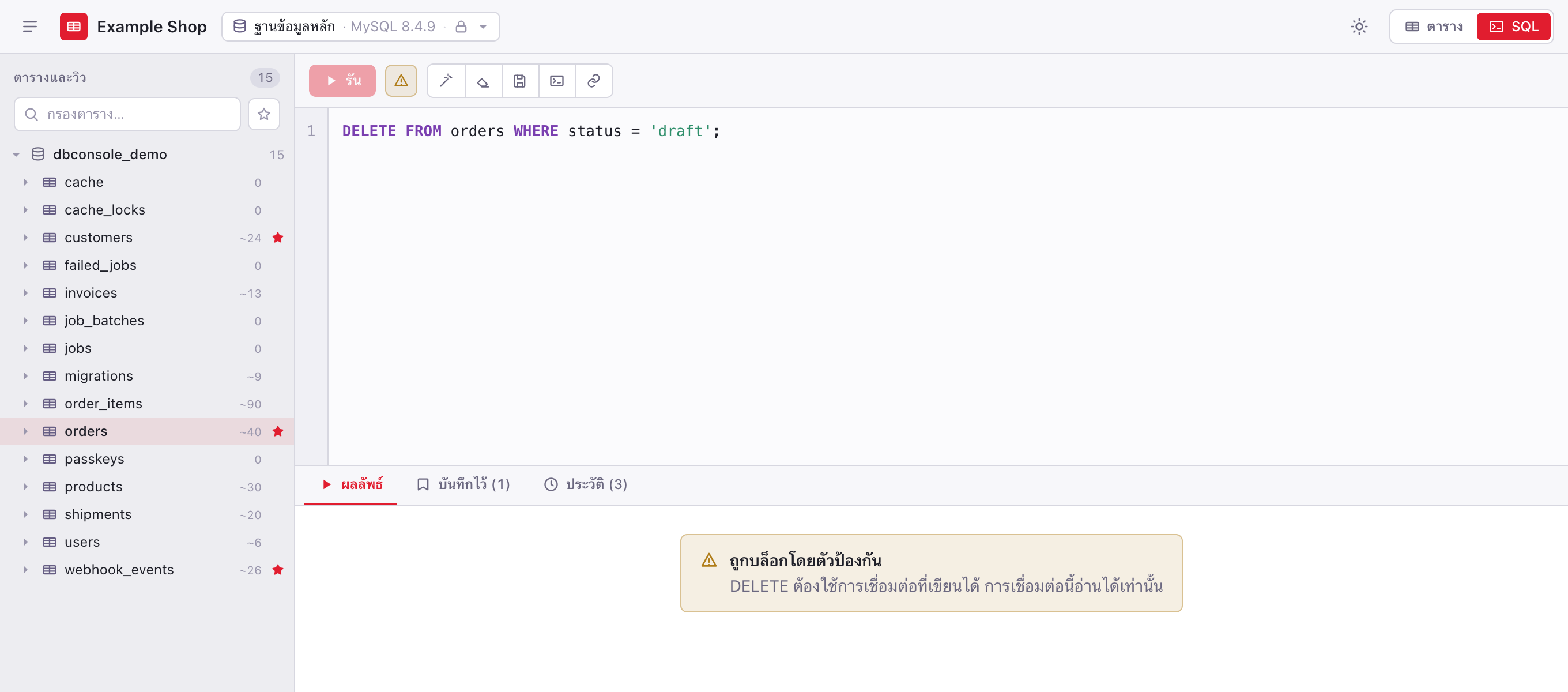Expand the users table node

click(x=25, y=542)
